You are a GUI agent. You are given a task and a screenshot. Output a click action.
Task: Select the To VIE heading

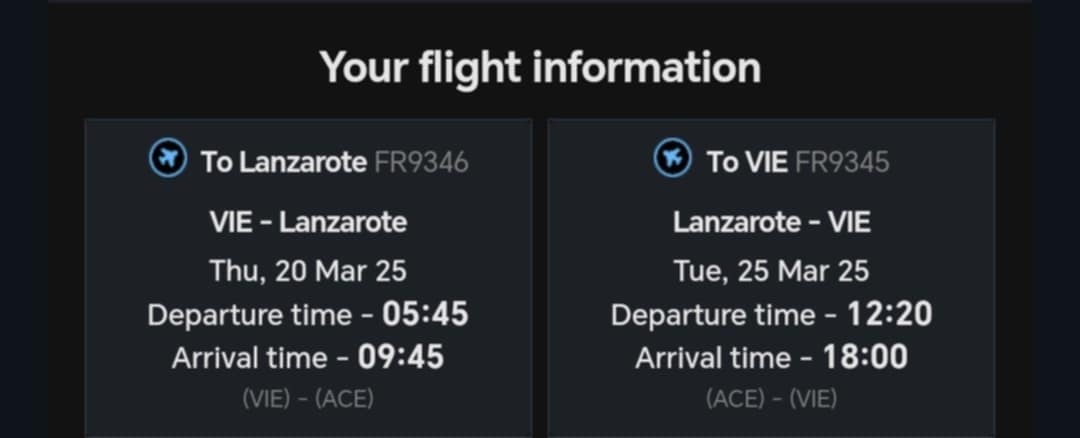tap(747, 163)
